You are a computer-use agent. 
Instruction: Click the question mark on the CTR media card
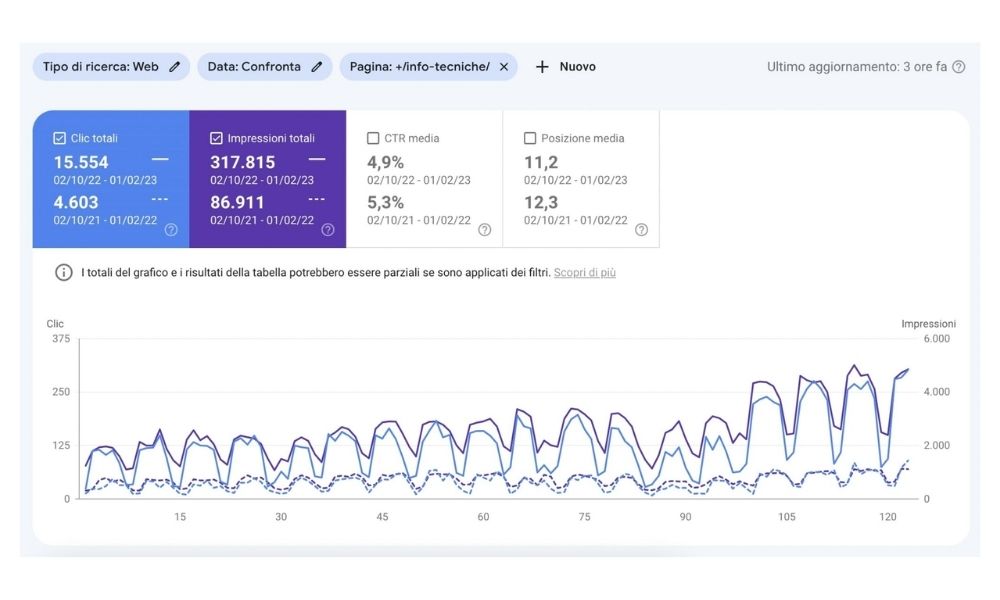tap(485, 229)
